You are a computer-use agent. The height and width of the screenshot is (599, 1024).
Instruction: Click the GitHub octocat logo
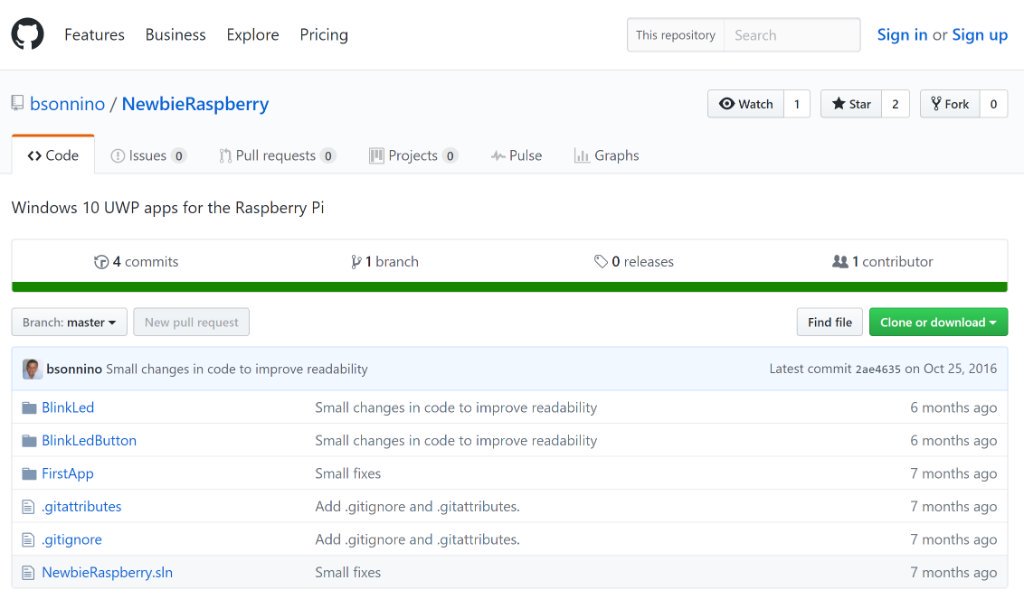[27, 34]
